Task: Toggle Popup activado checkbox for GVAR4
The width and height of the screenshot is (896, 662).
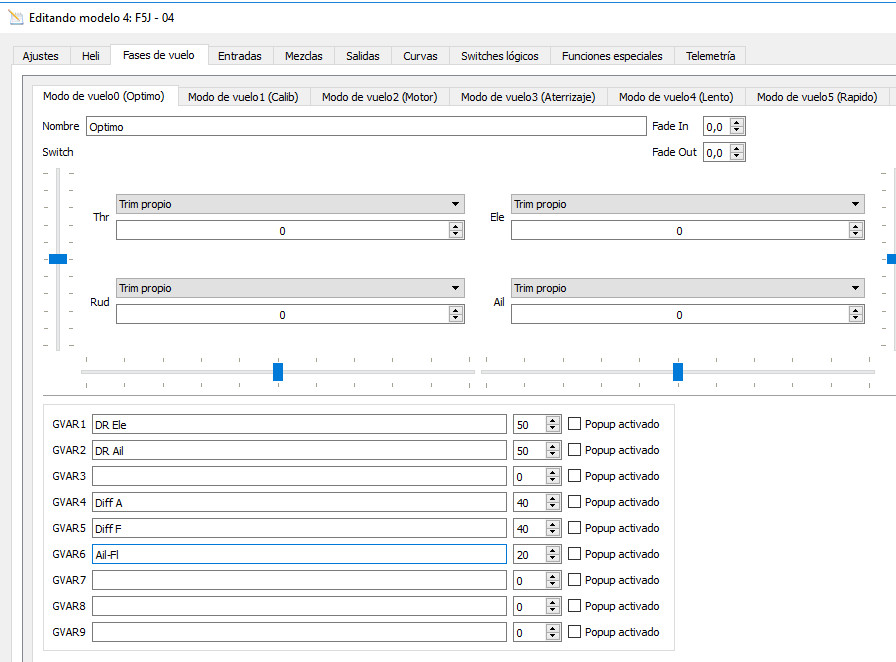Action: [x=574, y=502]
